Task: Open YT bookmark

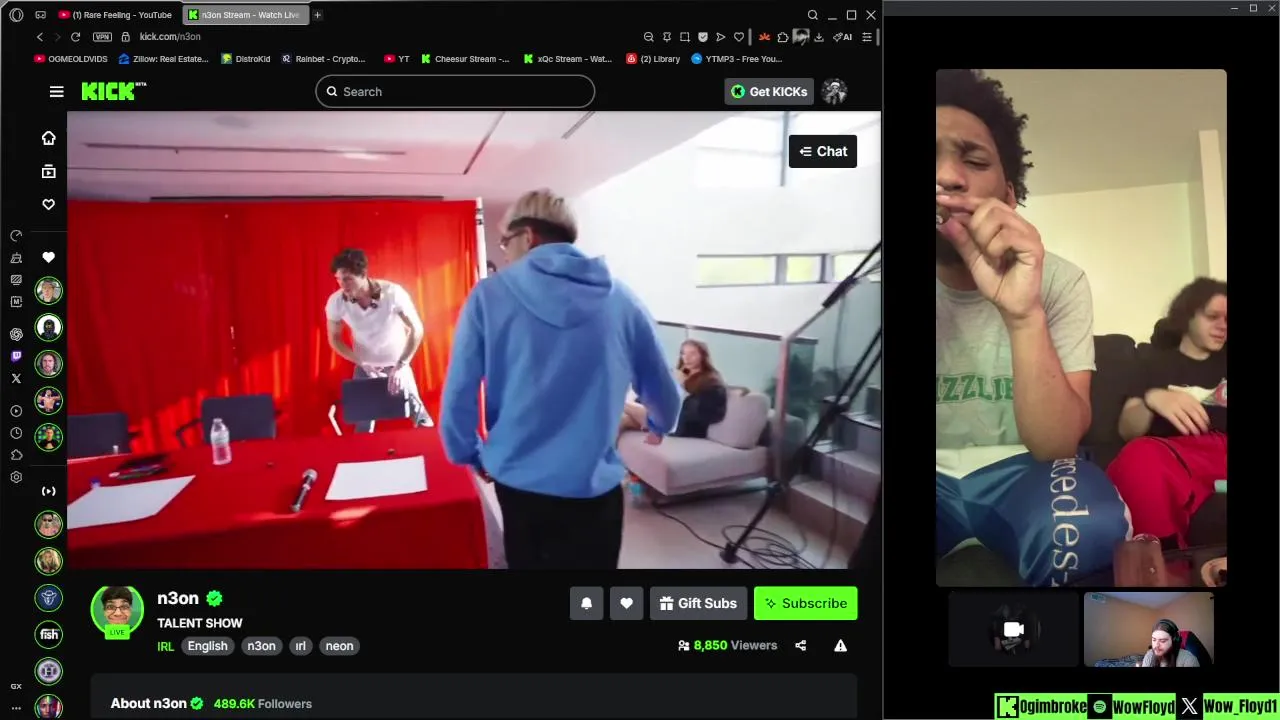Action: (397, 59)
